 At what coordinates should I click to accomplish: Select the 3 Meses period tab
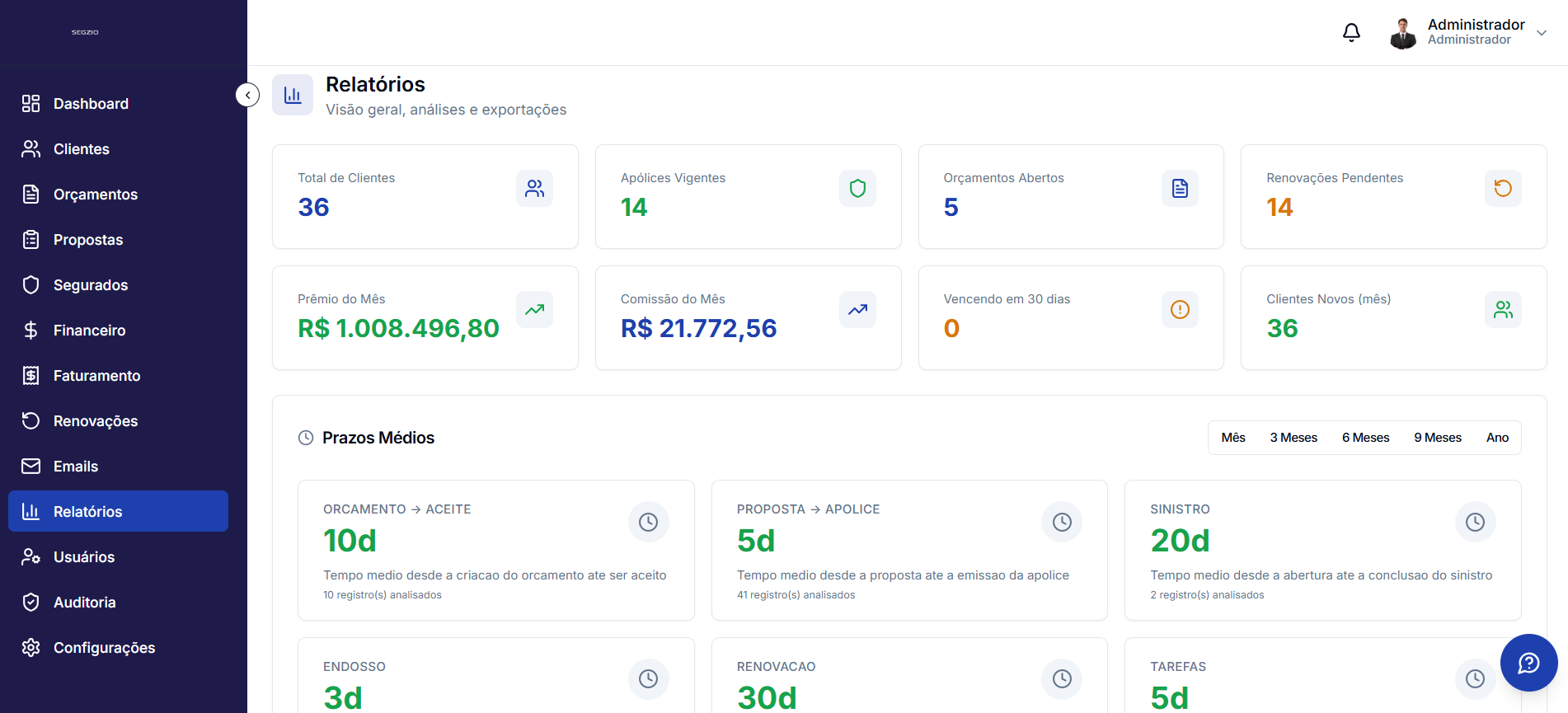pos(1293,438)
